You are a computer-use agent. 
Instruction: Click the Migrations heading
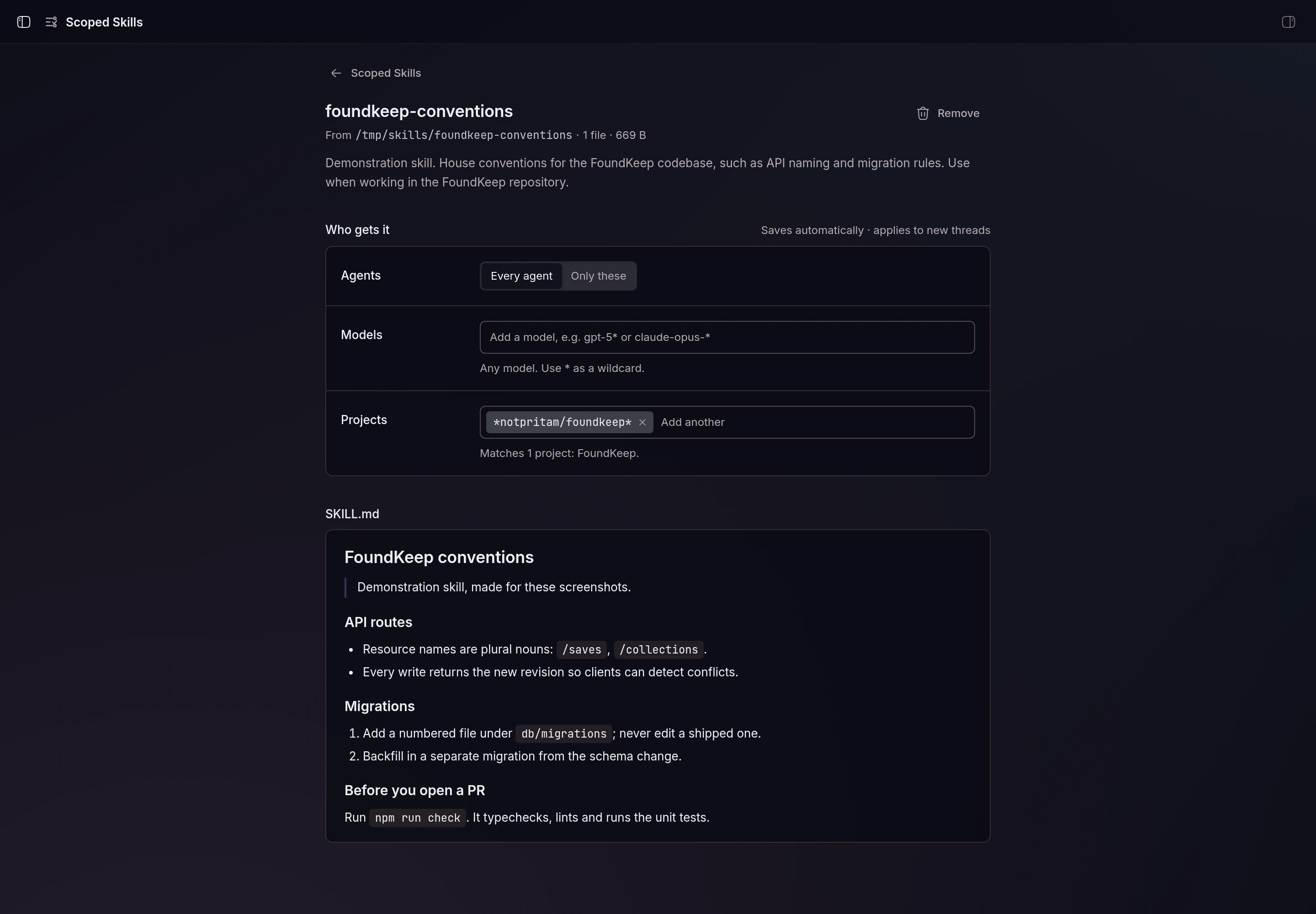[x=379, y=706]
